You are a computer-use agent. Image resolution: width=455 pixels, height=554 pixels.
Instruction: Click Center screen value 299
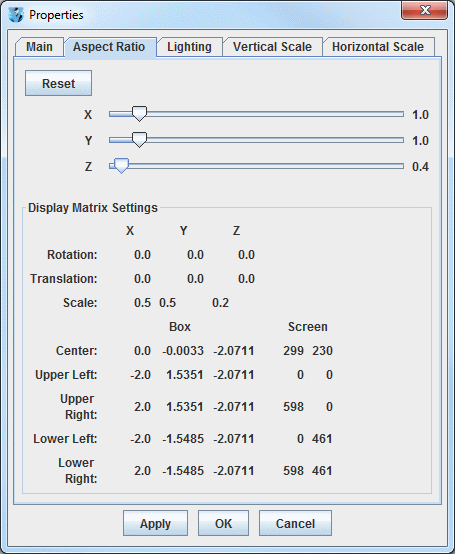pos(293,351)
